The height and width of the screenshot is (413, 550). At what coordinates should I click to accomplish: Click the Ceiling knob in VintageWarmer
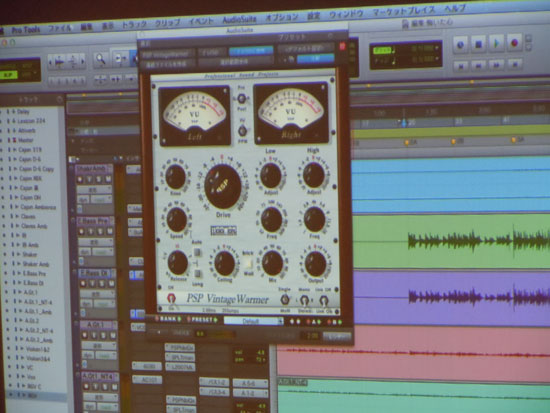224,263
